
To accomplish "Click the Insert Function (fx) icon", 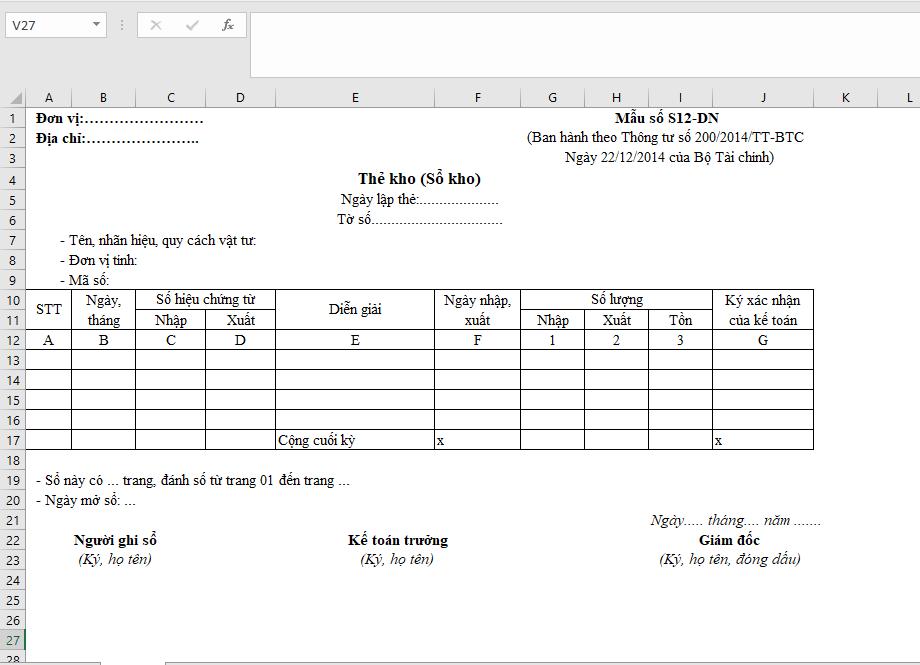I will click(228, 25).
